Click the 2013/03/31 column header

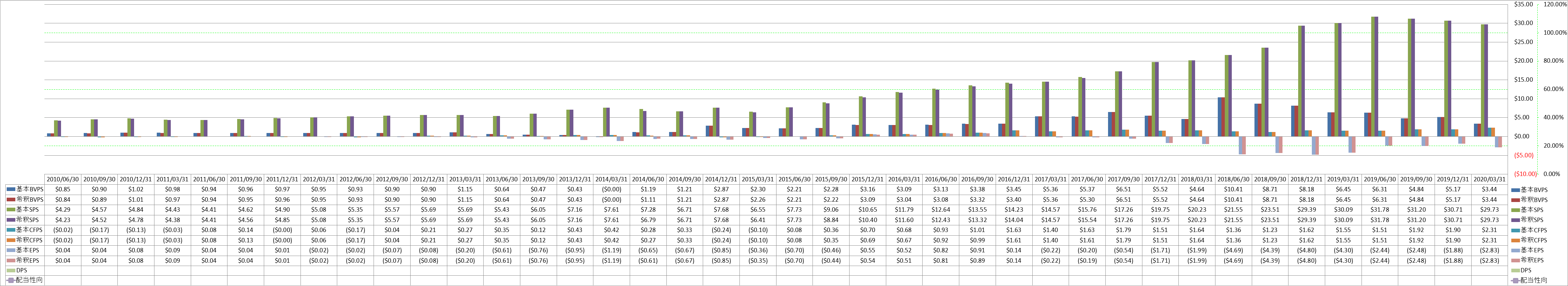465,180
